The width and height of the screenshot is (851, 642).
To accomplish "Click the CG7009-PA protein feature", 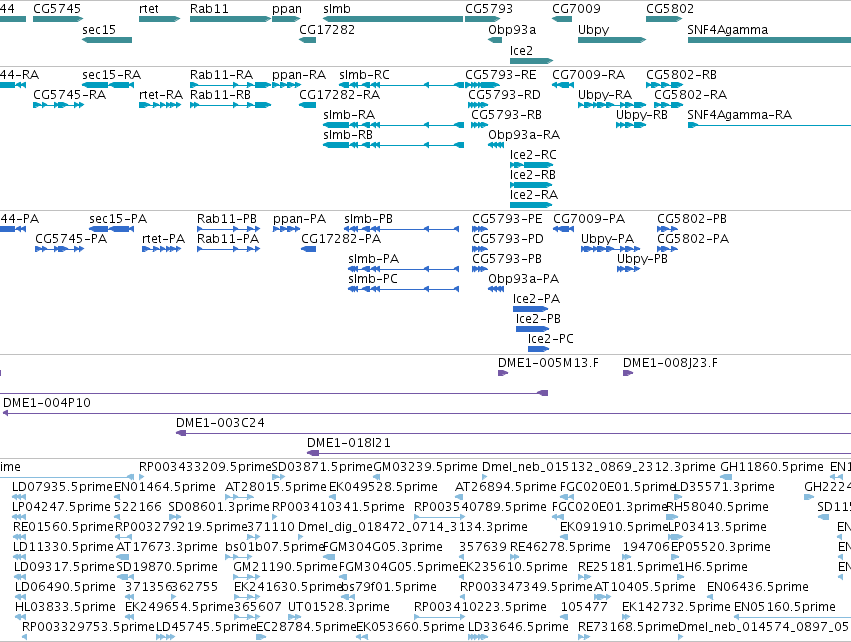I will pos(564,229).
